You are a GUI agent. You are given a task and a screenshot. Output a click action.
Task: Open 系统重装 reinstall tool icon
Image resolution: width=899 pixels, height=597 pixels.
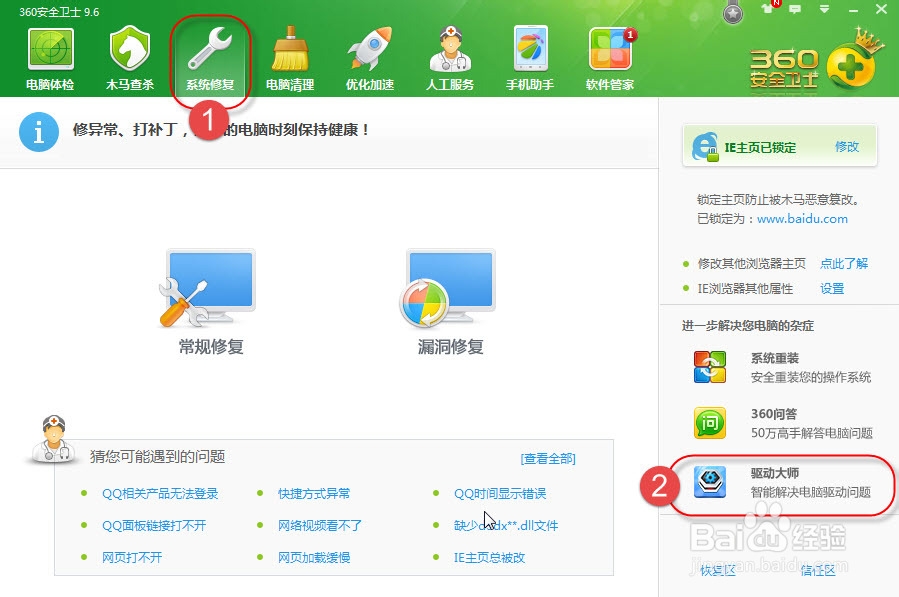click(x=710, y=367)
